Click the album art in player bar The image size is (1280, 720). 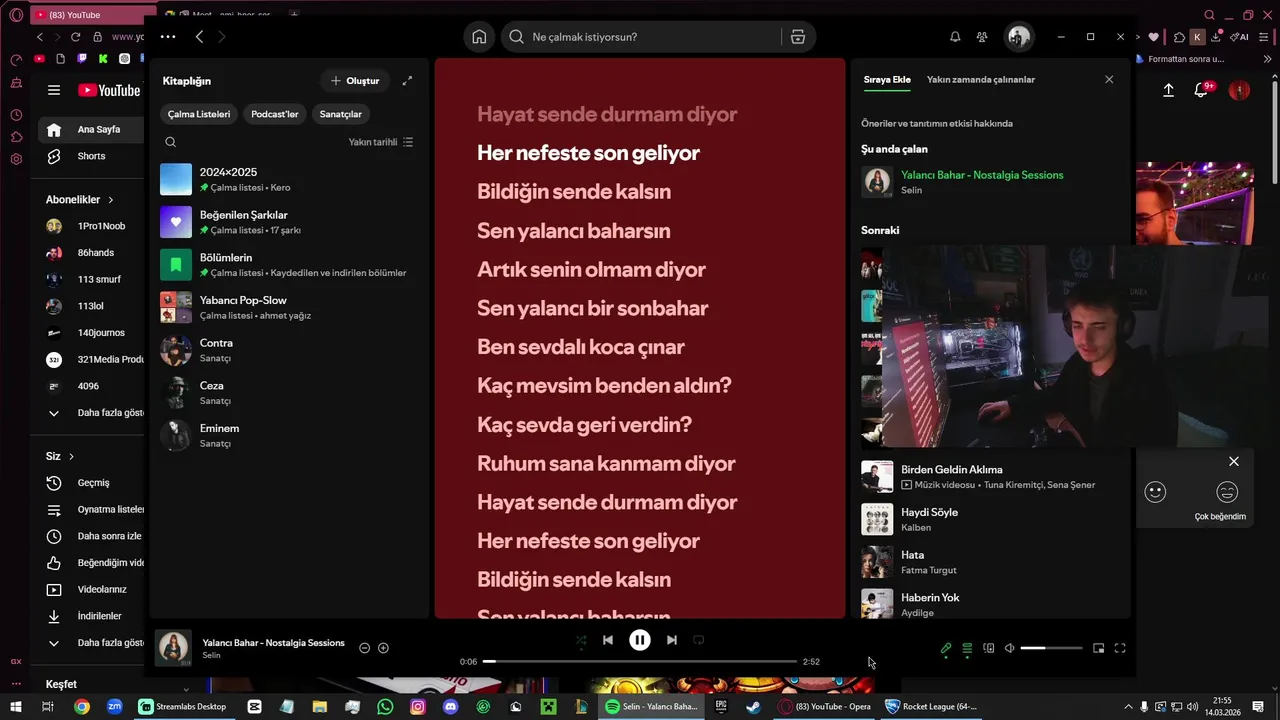point(174,648)
